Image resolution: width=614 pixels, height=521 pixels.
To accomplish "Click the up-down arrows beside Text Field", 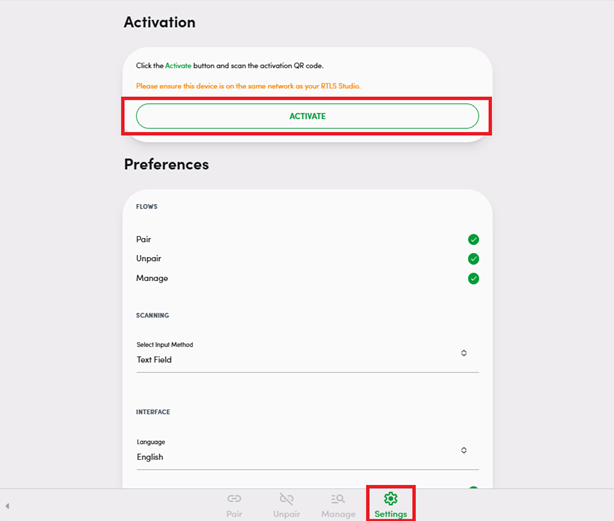I will 464,353.
